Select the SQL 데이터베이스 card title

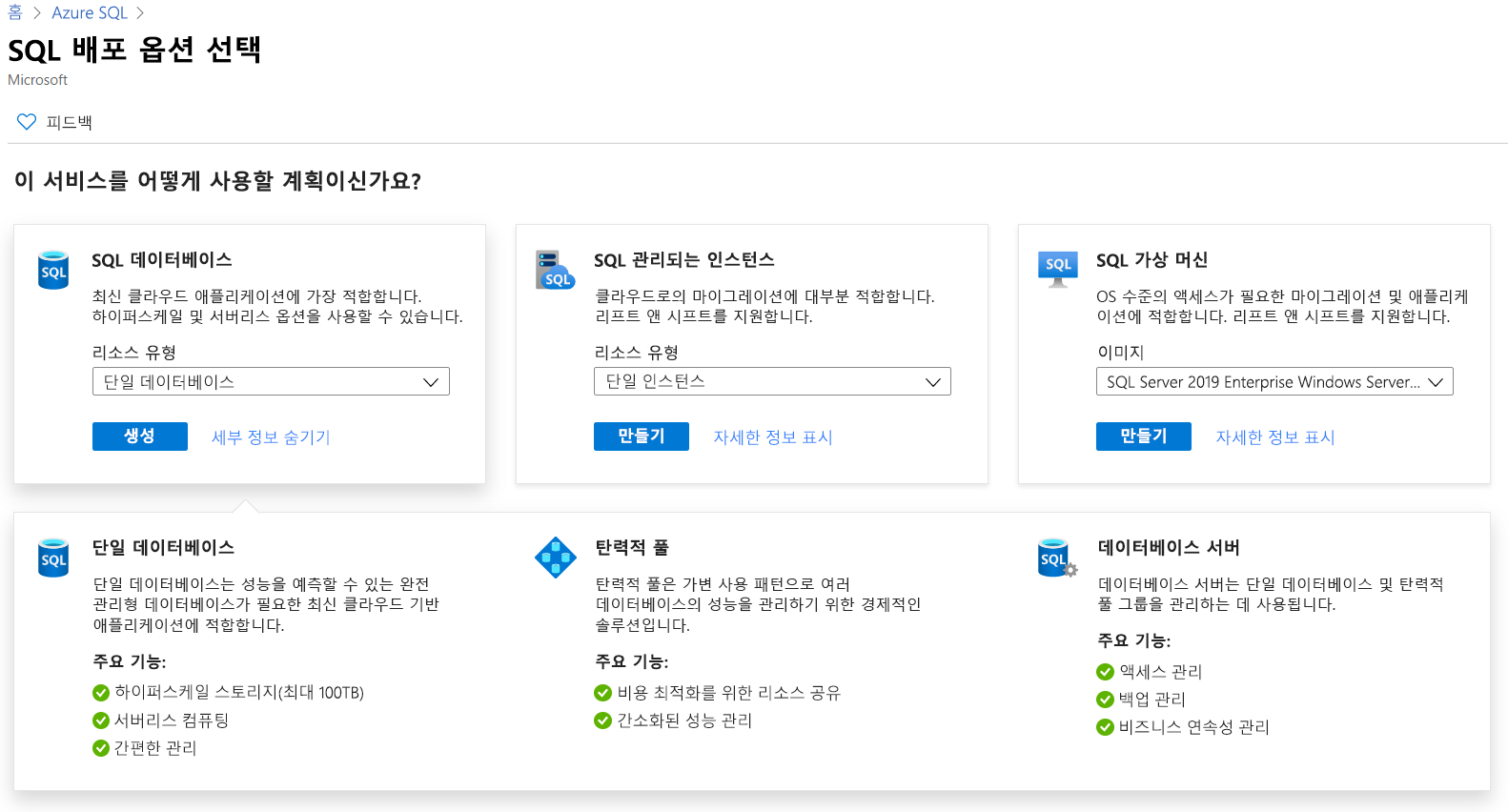(x=162, y=260)
